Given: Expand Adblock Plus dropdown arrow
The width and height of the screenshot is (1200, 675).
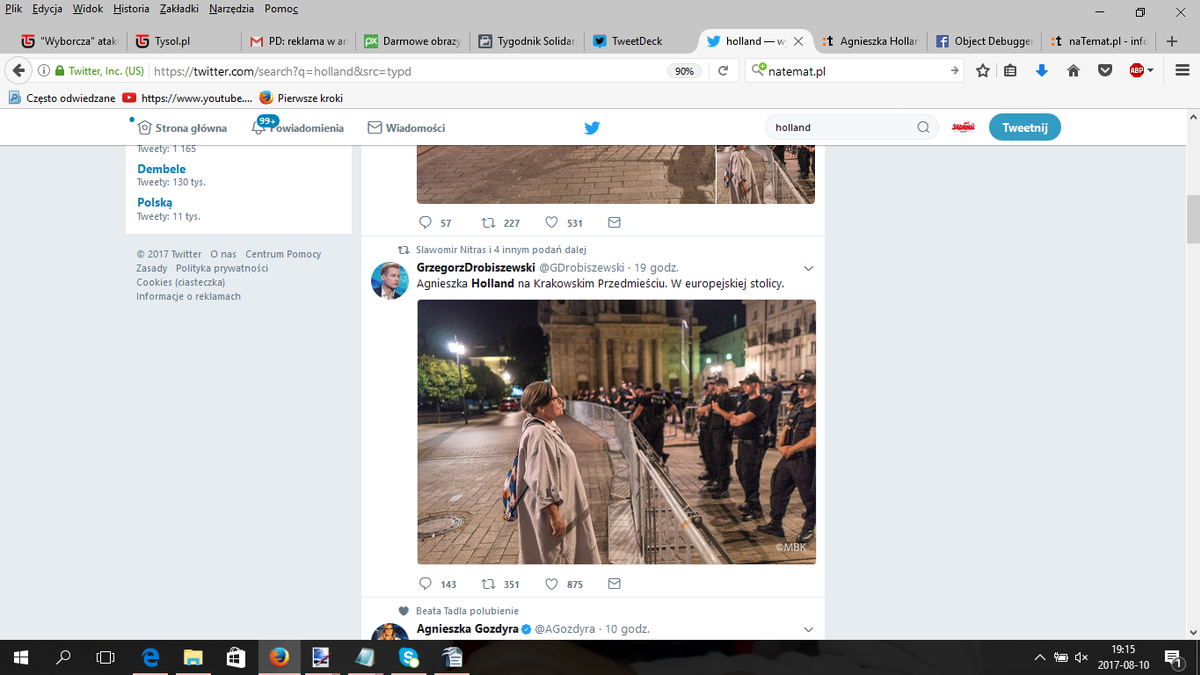Looking at the screenshot, I should coord(1151,71).
